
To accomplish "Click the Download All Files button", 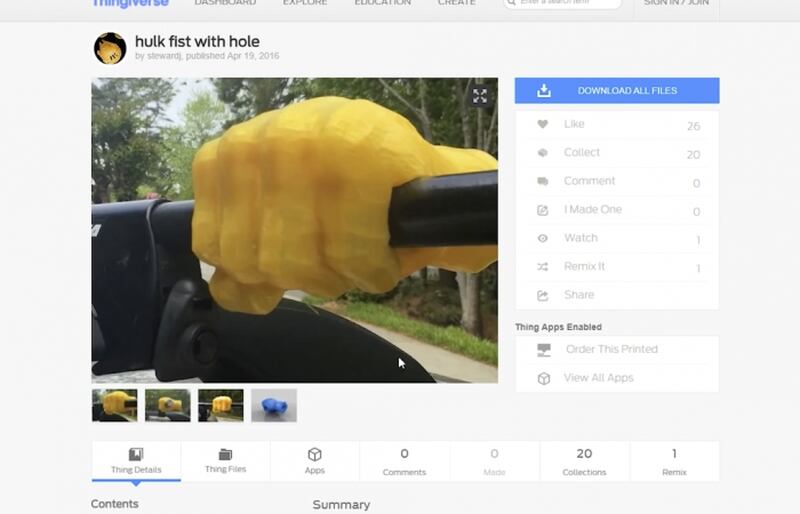I will [617, 90].
